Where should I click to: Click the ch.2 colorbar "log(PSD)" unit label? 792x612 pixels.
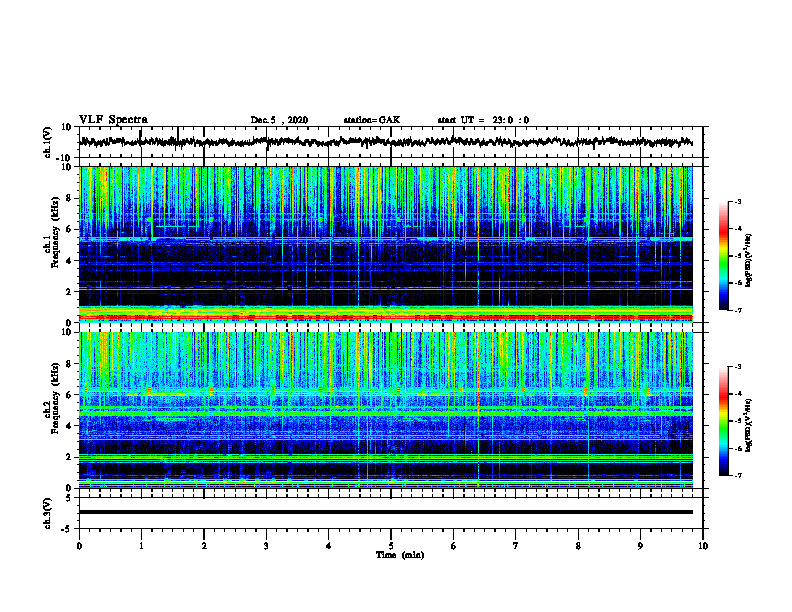[x=749, y=425]
